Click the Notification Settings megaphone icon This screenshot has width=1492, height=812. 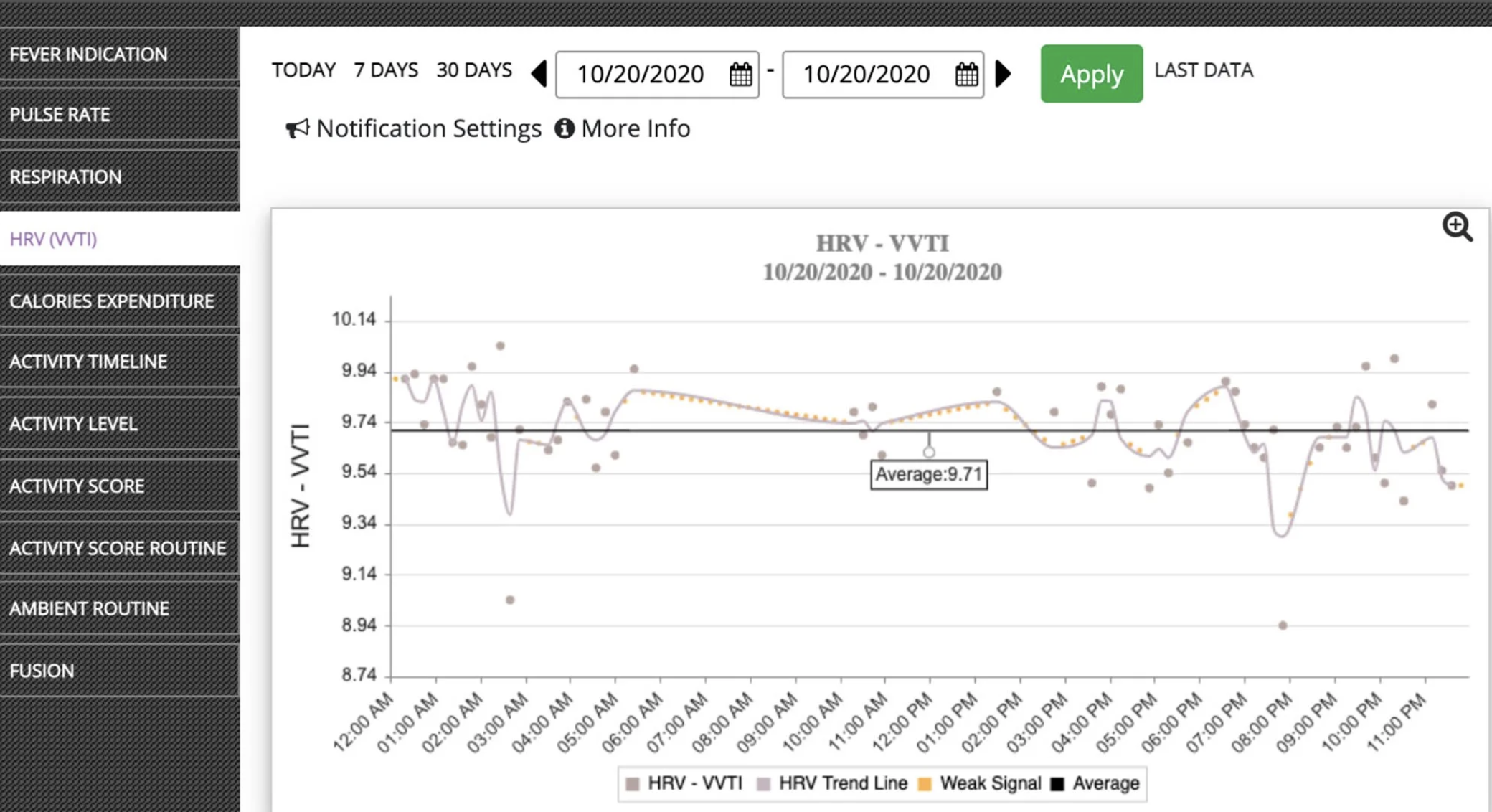tap(297, 128)
